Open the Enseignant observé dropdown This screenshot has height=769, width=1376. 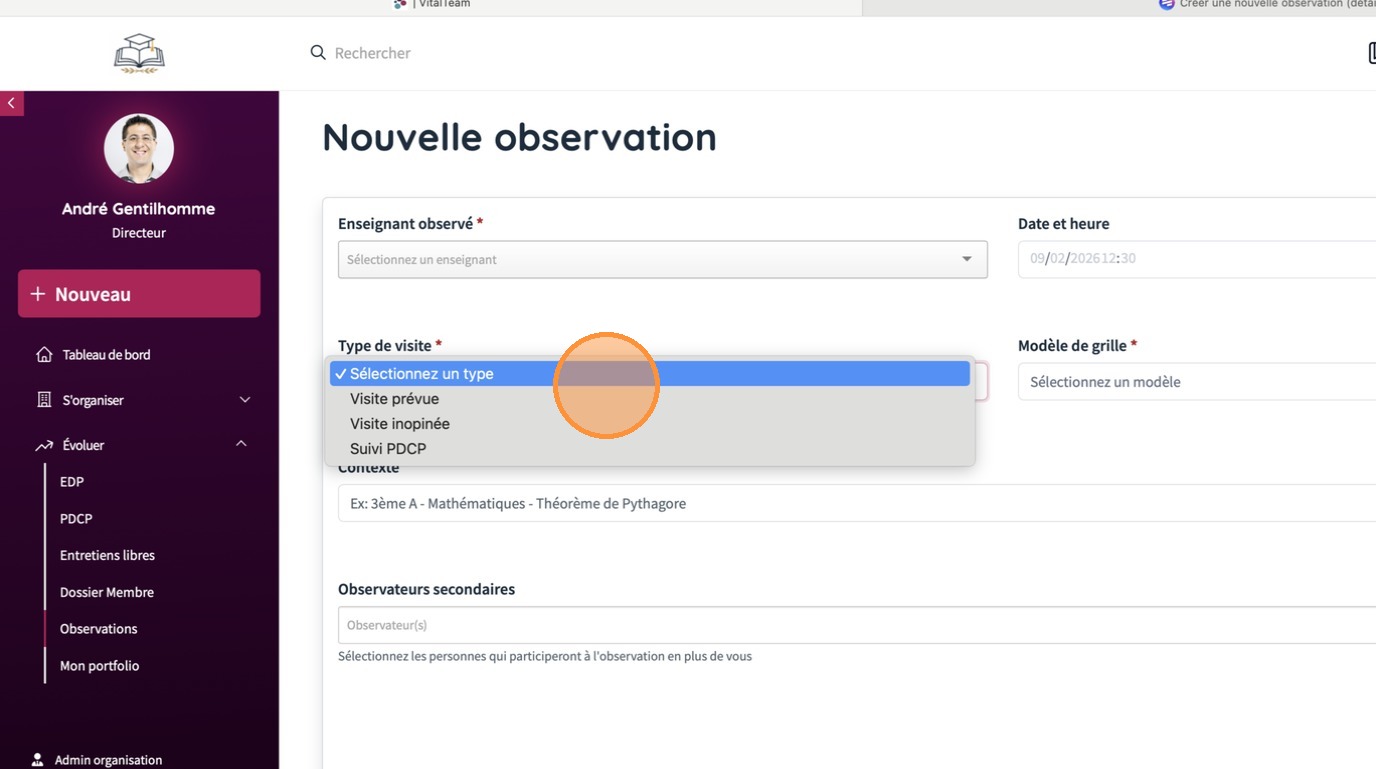click(662, 259)
